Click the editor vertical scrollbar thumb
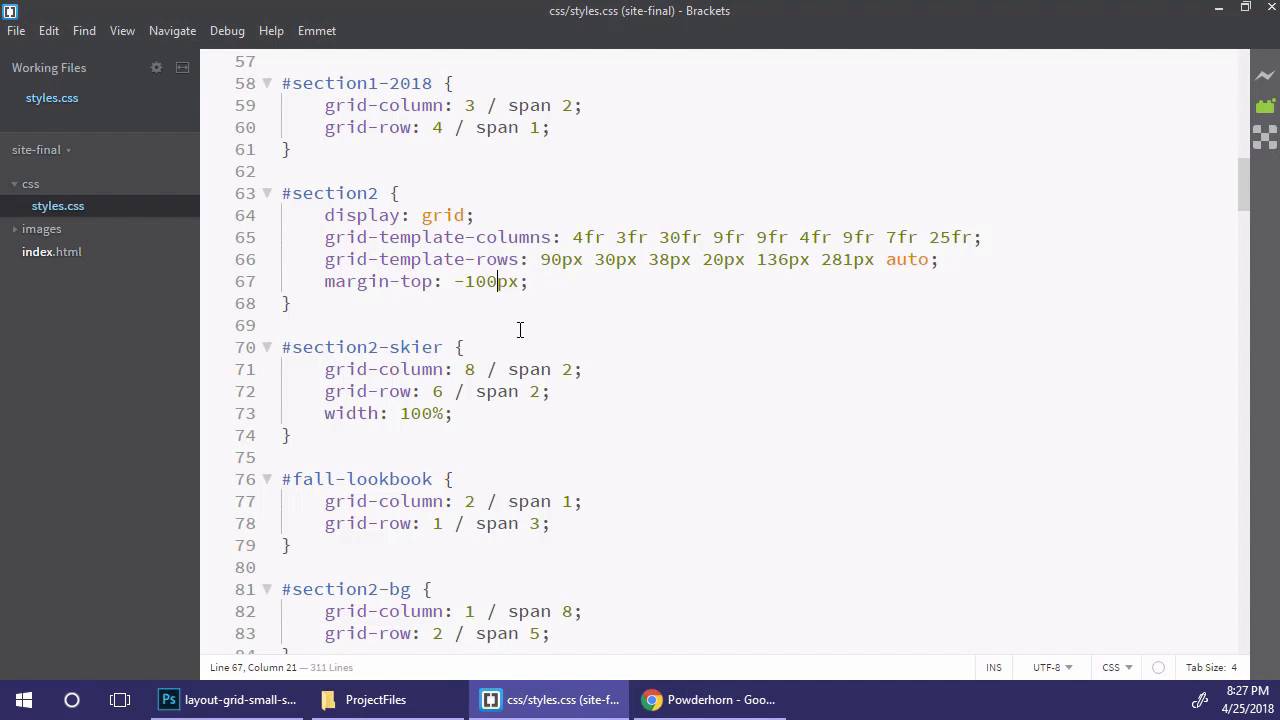Screen dimensions: 1280x720 [x=1244, y=184]
